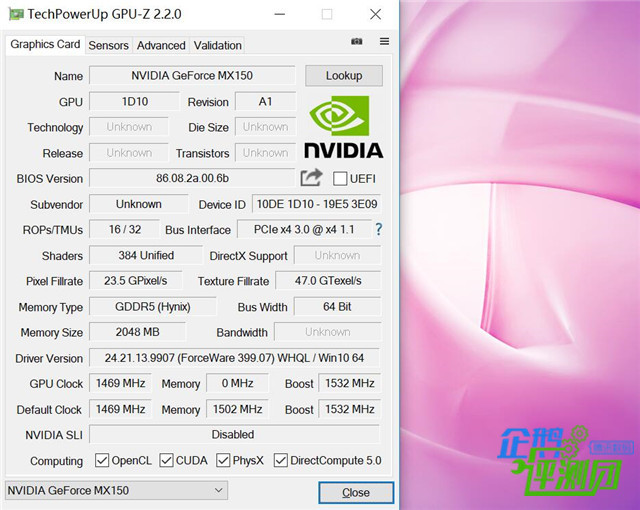This screenshot has width=640, height=510.
Task: Click the GPU-Z app icon in title bar
Action: (x=16, y=14)
